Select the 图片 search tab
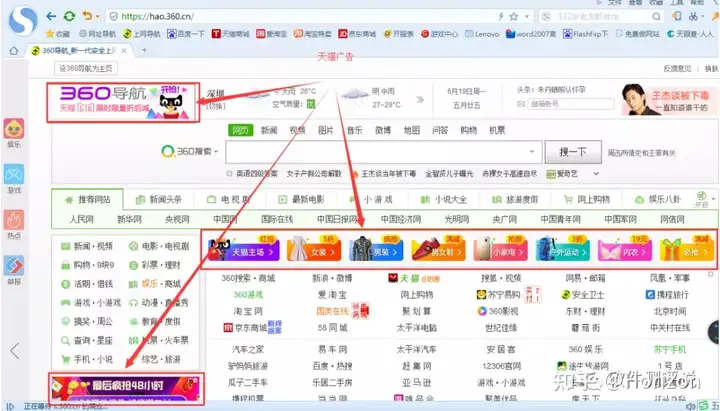 click(326, 130)
